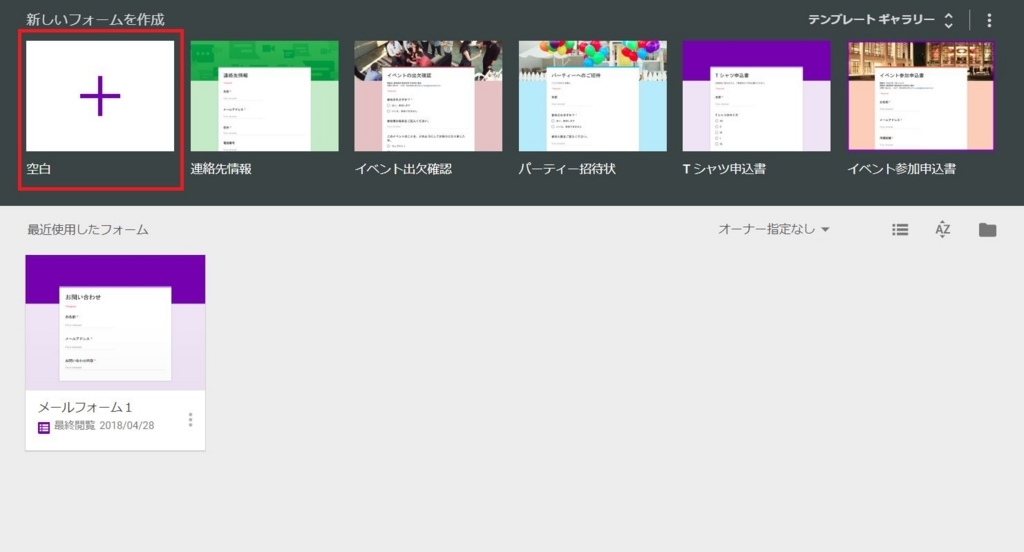Open the three-dot menu for メールフォーム 1

(191, 419)
